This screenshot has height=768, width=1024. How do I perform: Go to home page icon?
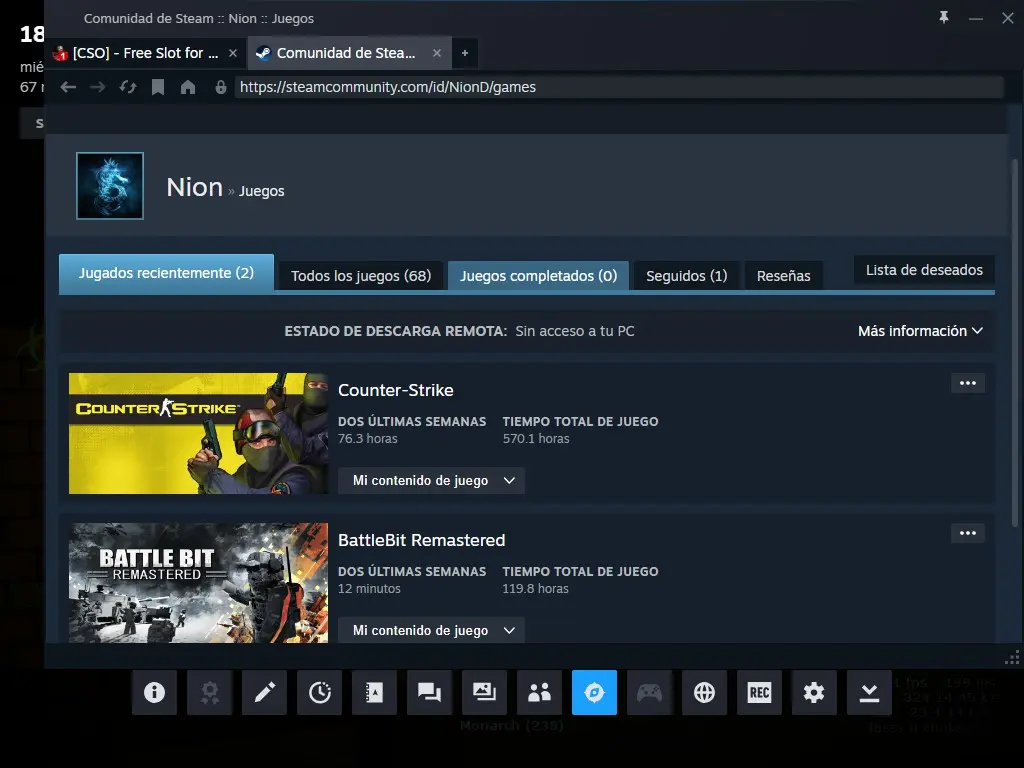188,87
